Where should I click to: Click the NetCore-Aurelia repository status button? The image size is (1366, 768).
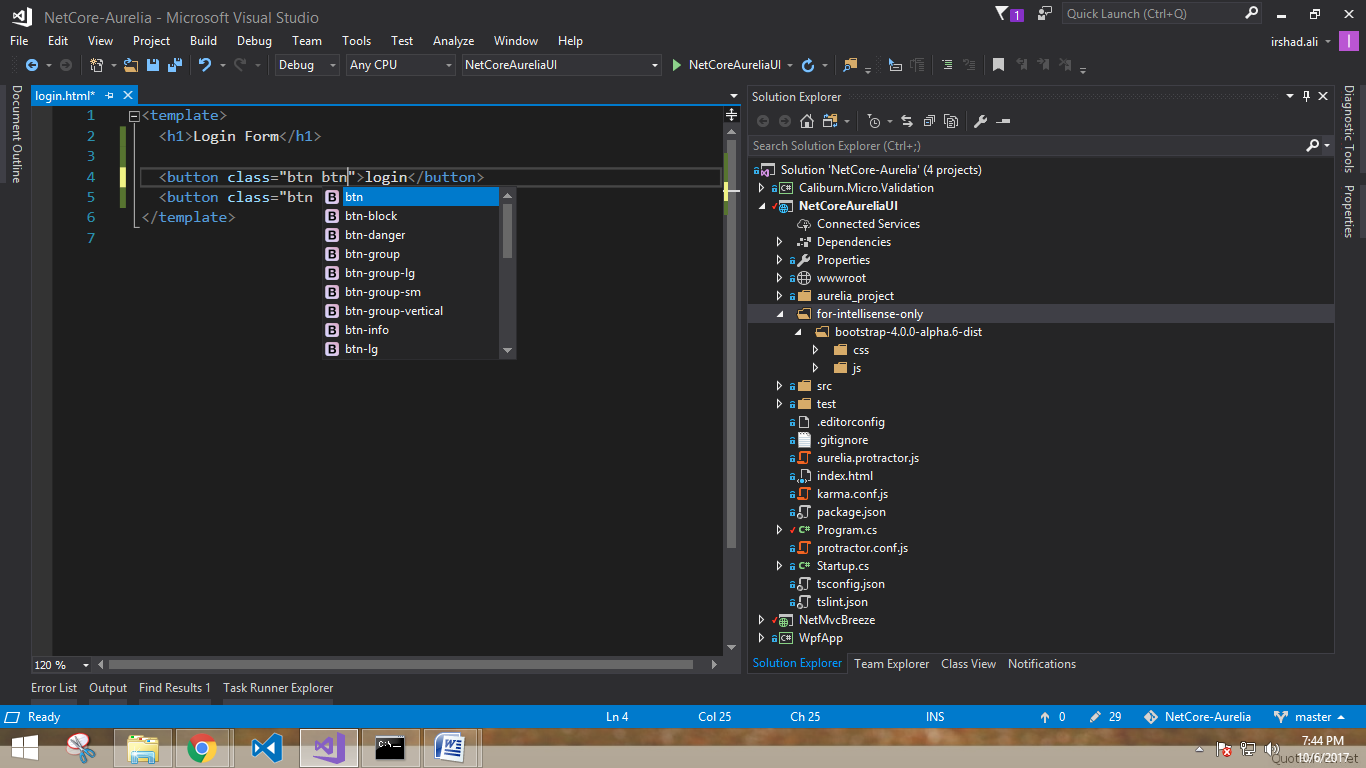coord(1197,717)
